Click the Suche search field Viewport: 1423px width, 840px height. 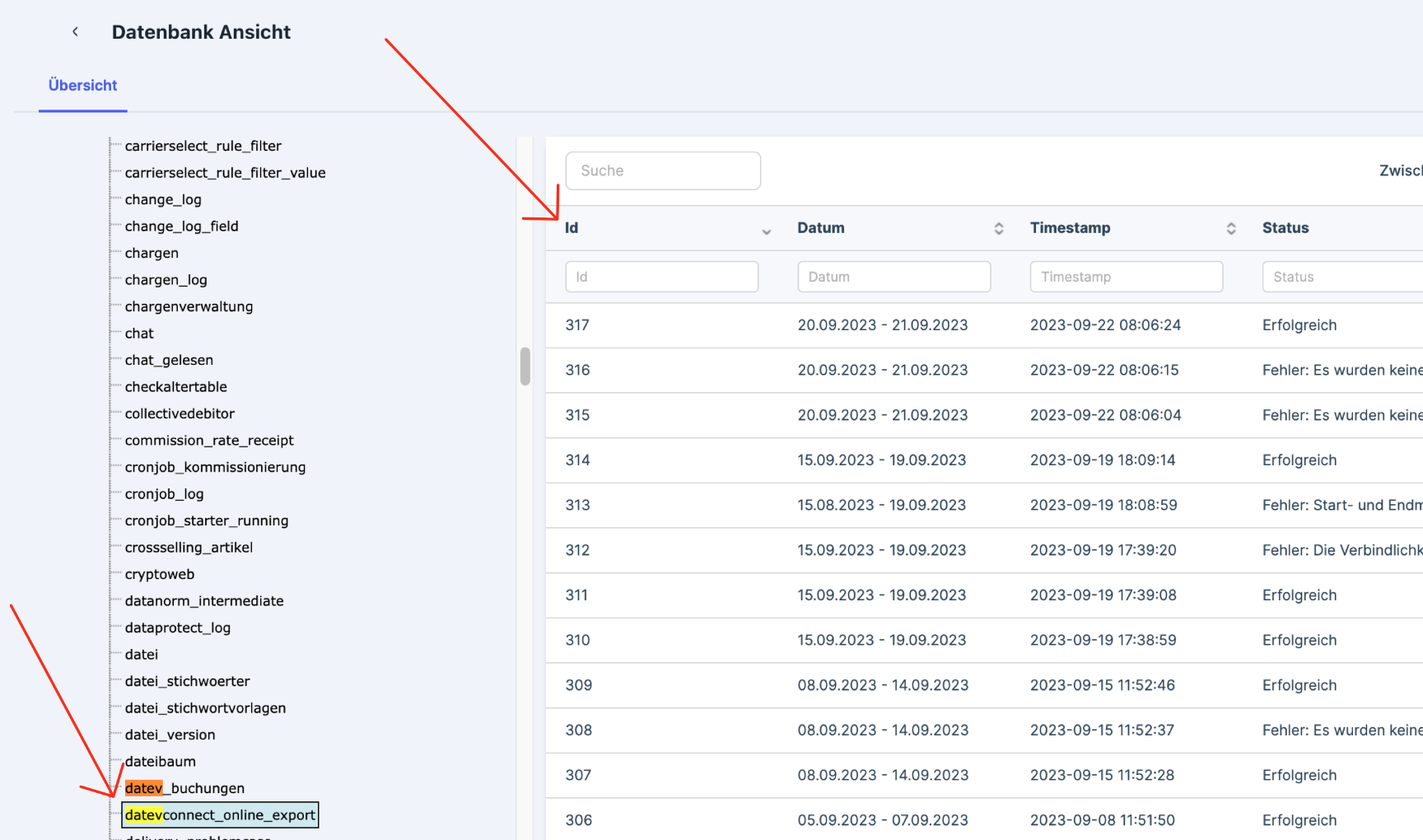pyautogui.click(x=662, y=171)
